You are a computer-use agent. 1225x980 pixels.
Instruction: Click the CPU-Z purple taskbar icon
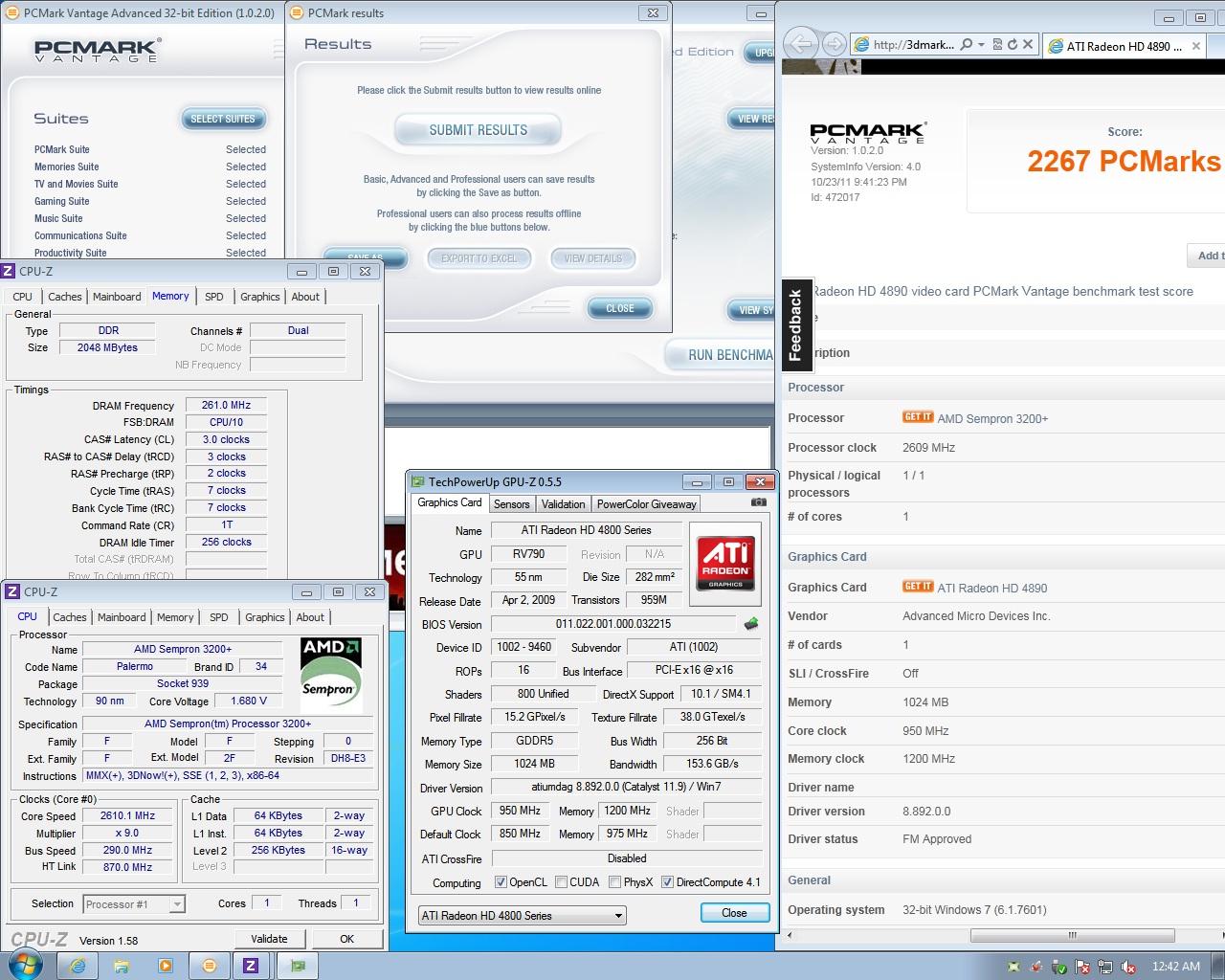tap(251, 965)
